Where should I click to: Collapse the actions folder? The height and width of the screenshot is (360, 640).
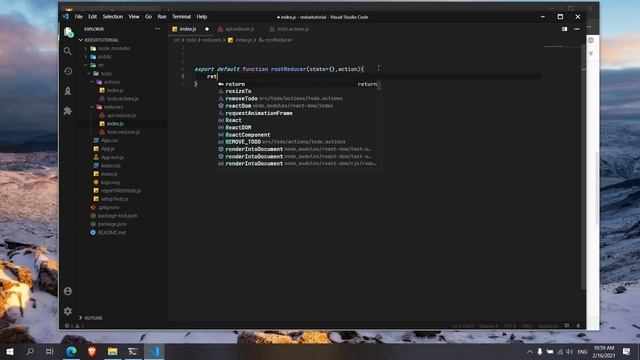coord(111,82)
